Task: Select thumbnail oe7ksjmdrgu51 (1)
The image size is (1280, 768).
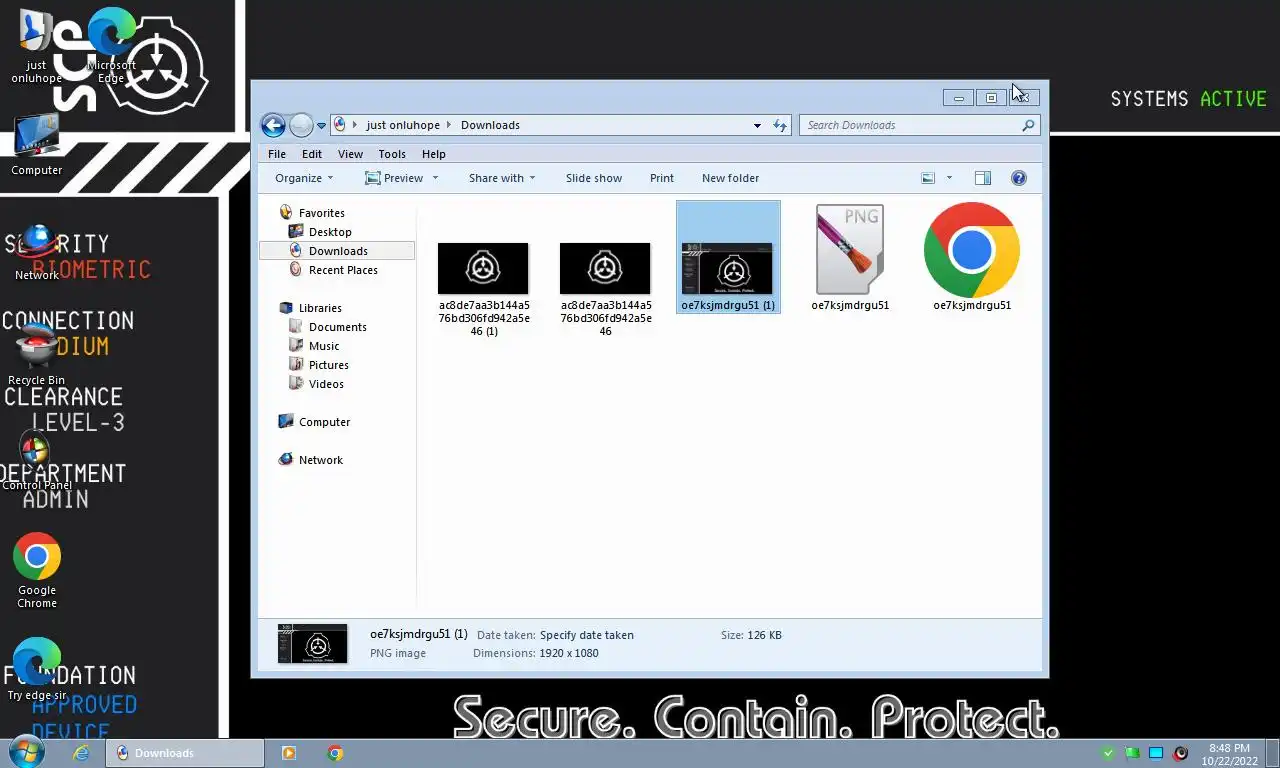Action: (728, 258)
